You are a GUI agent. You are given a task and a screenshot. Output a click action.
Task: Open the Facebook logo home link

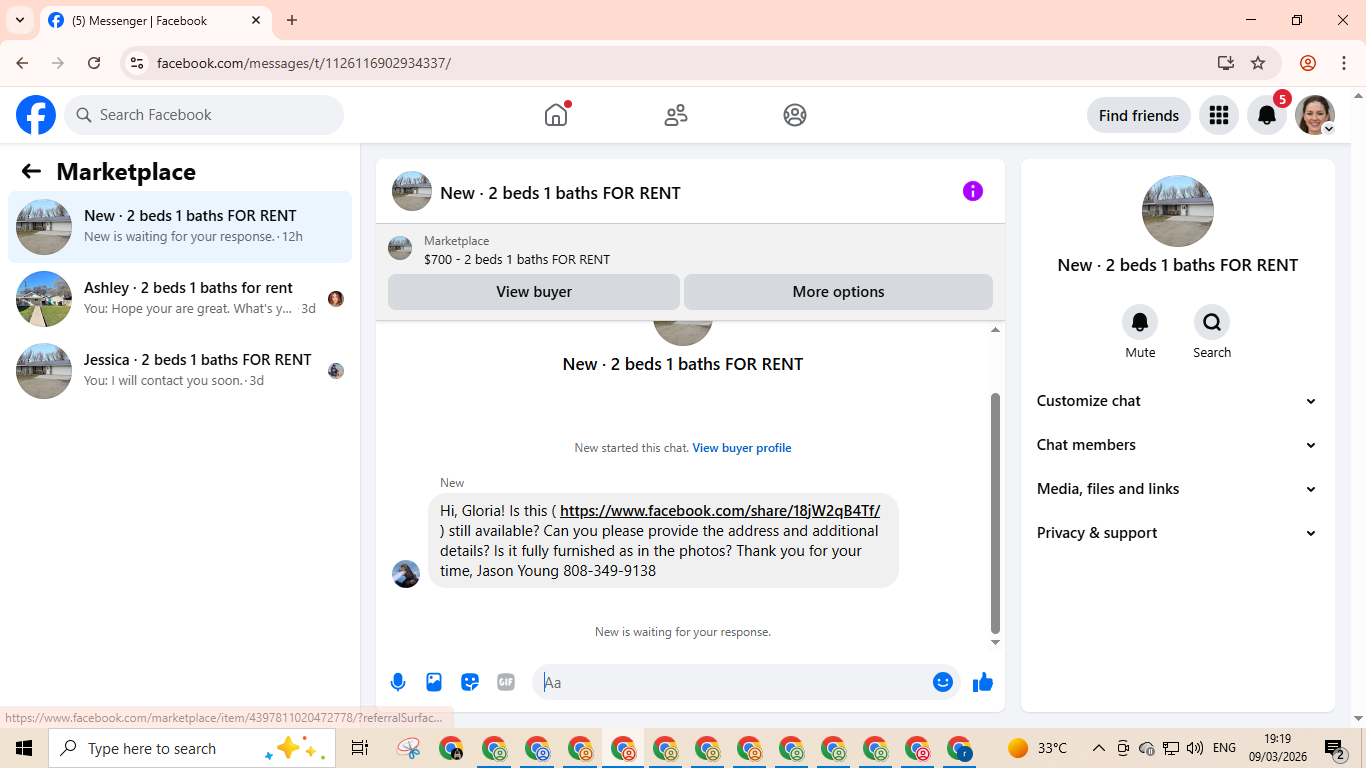click(x=36, y=115)
